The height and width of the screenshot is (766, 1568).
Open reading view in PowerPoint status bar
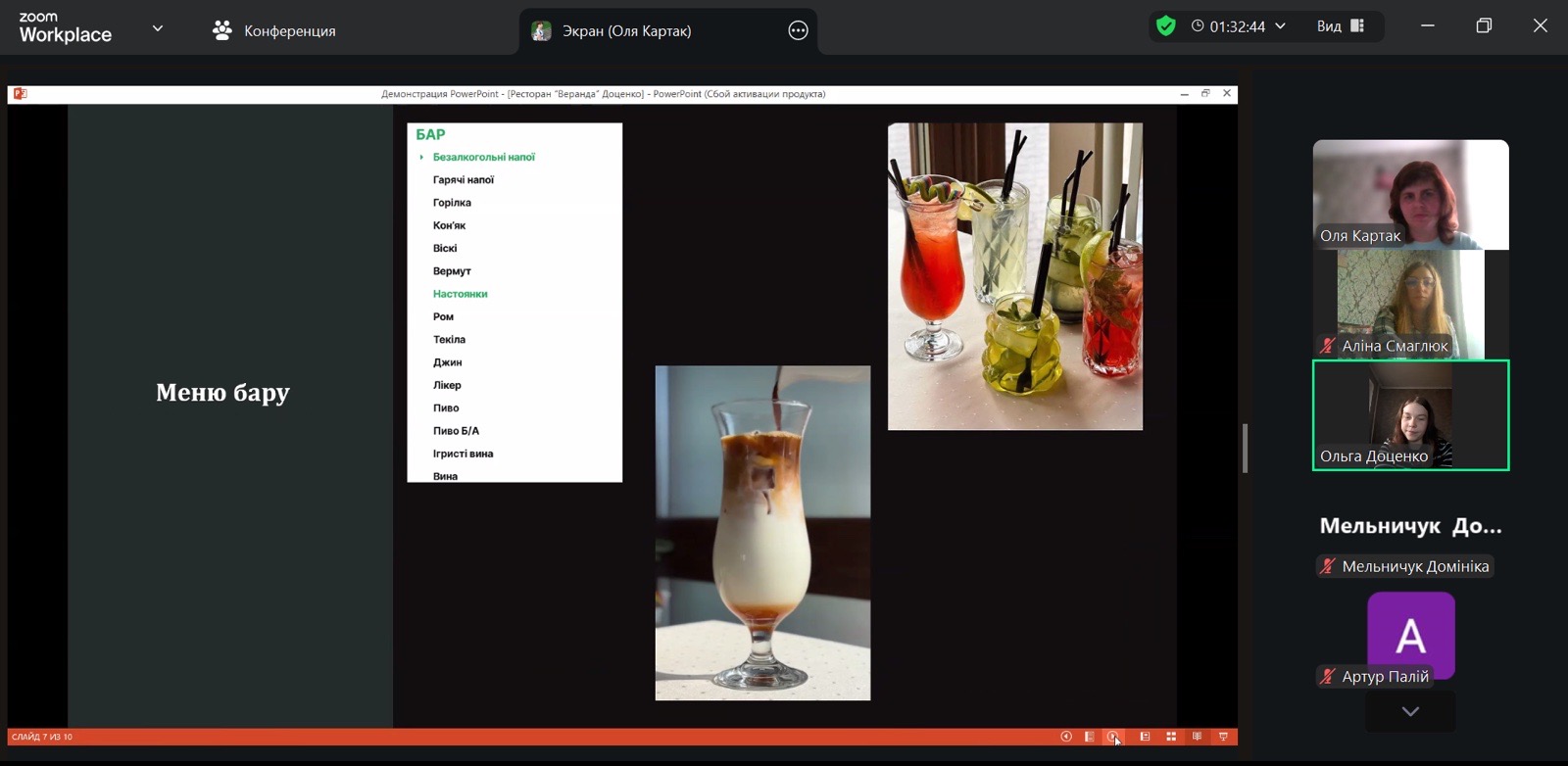[x=1197, y=737]
